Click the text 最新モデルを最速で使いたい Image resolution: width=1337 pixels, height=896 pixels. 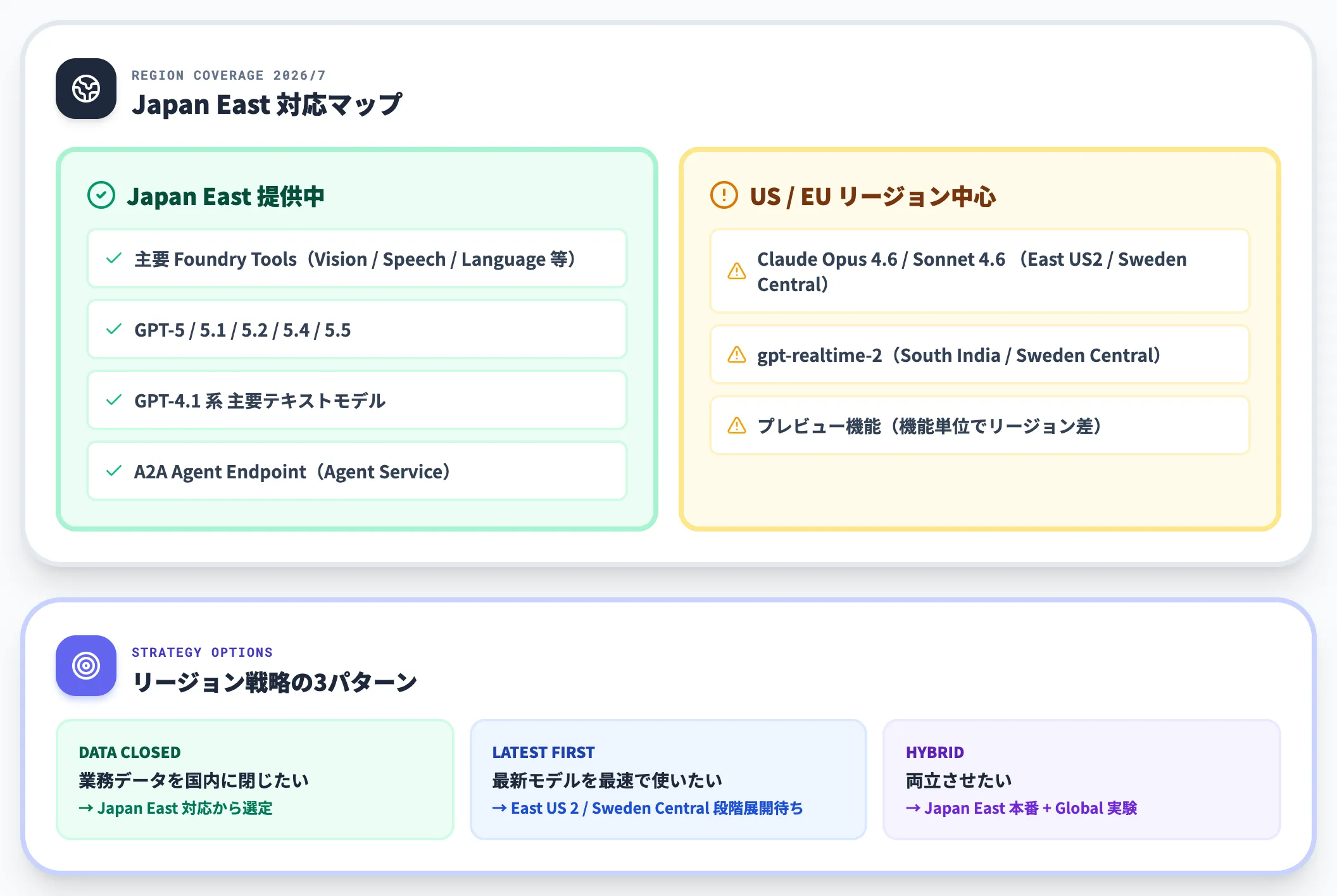(607, 780)
